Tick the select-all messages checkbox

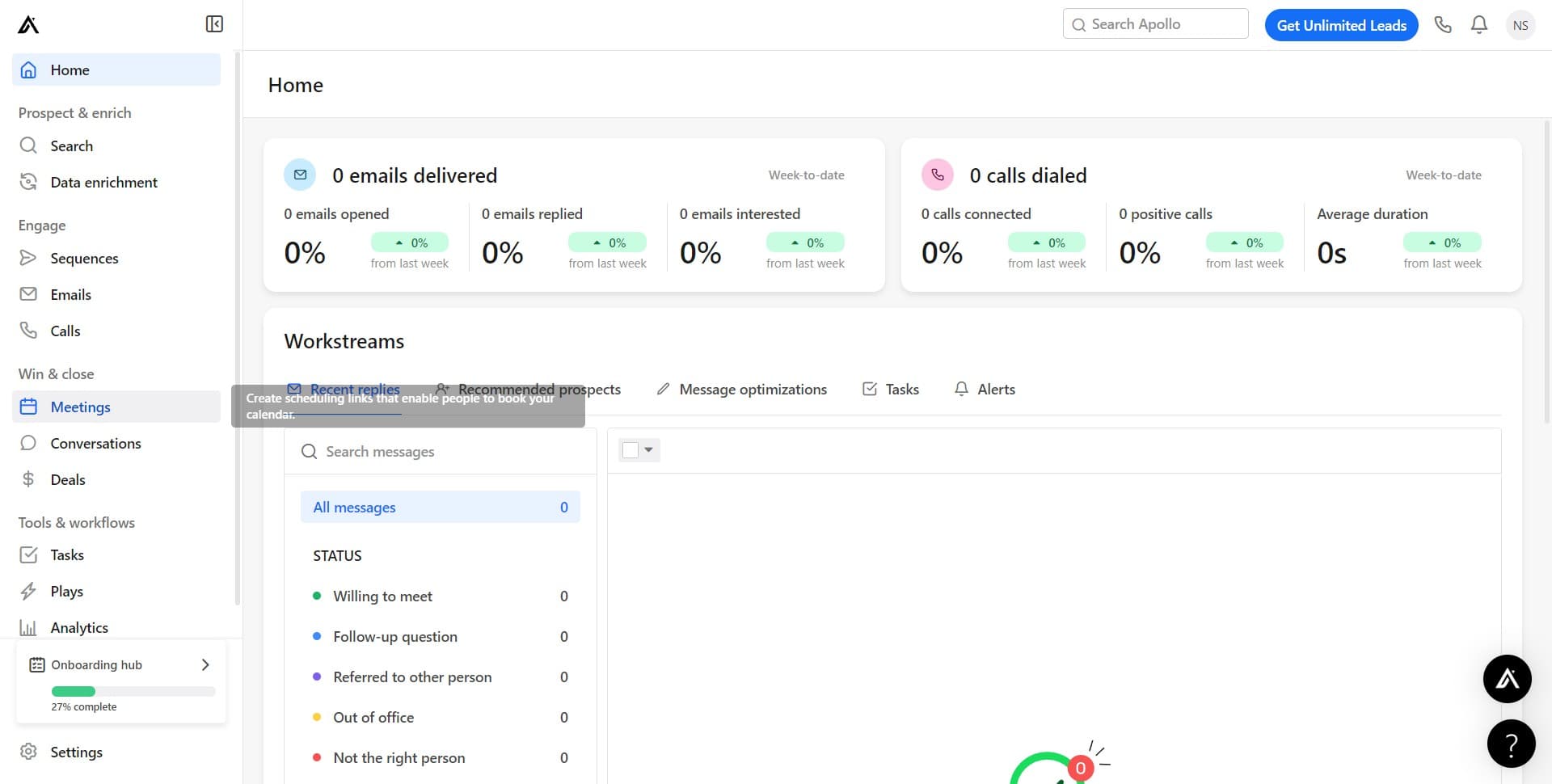(x=630, y=450)
